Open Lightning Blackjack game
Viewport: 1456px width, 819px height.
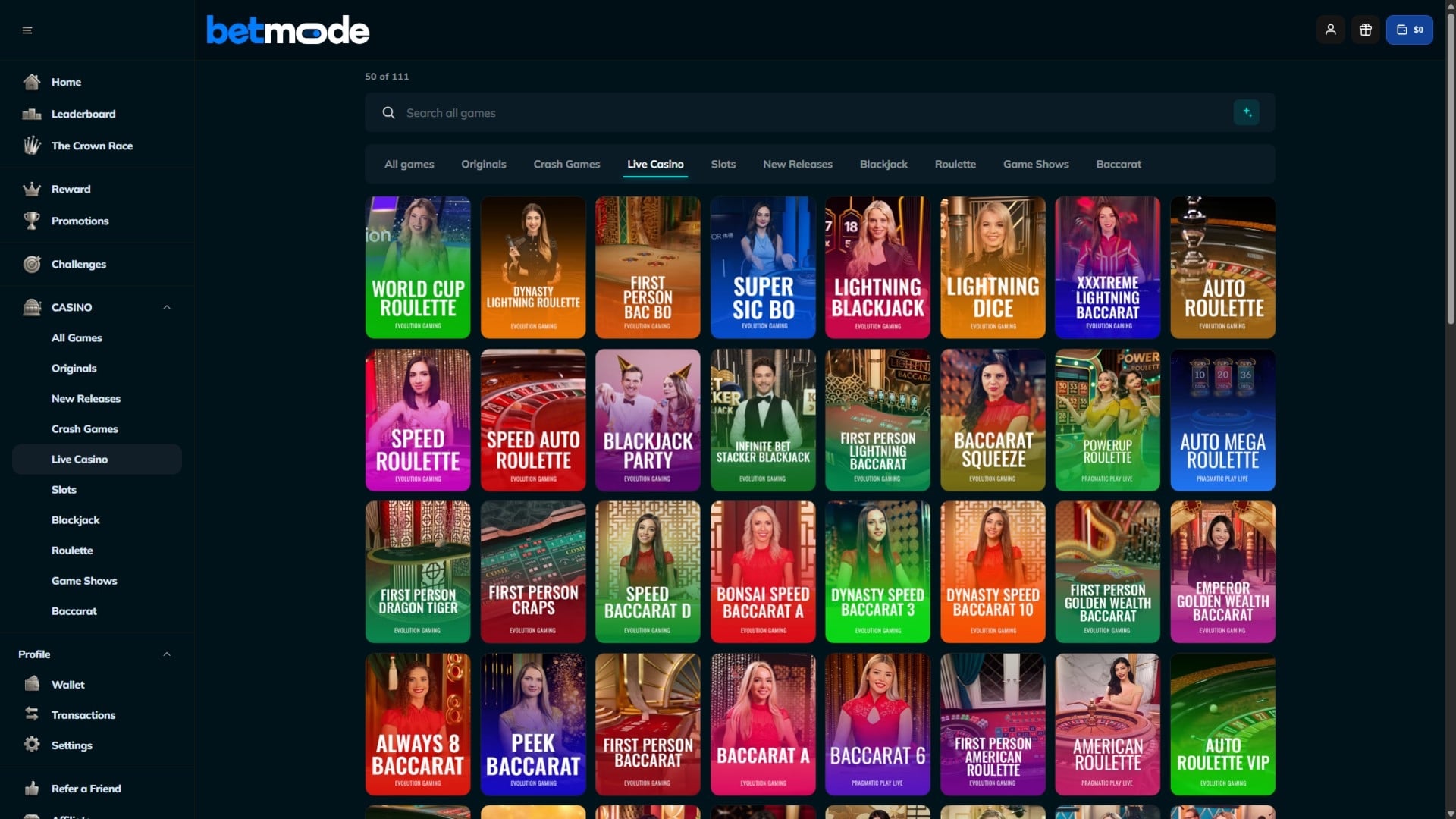coord(877,267)
